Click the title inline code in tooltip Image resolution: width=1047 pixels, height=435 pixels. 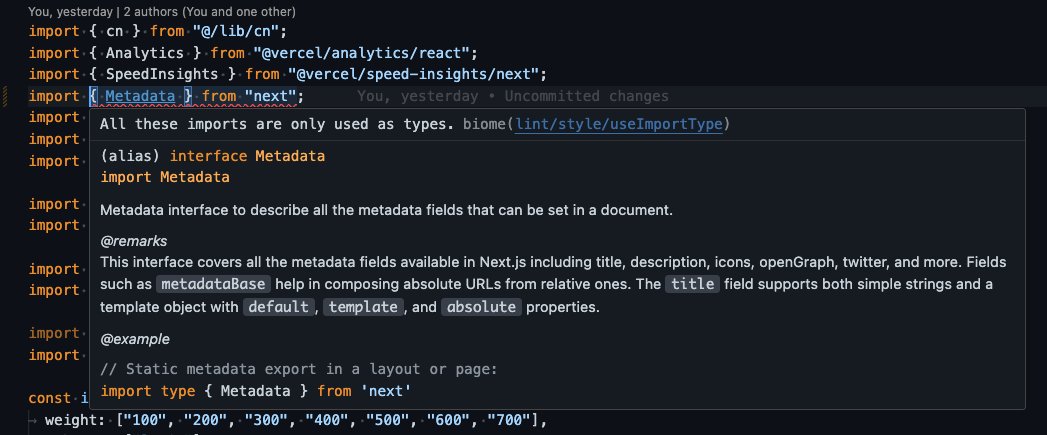tap(692, 285)
